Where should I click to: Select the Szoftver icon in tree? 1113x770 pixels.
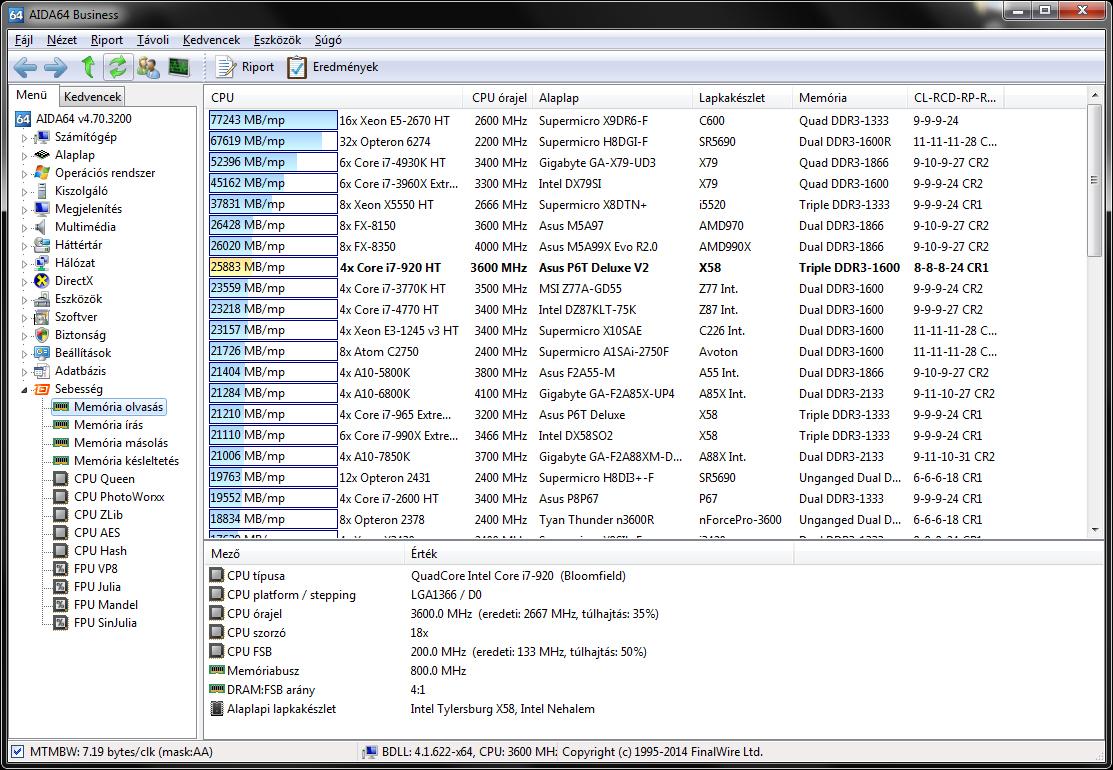(43, 317)
